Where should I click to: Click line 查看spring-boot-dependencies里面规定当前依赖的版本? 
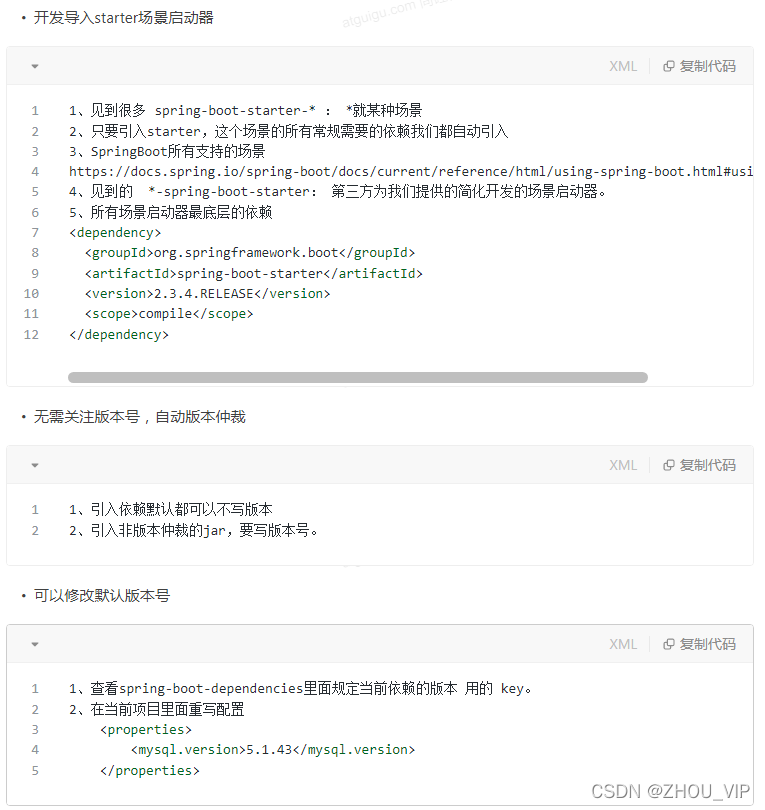pyautogui.click(x=300, y=689)
